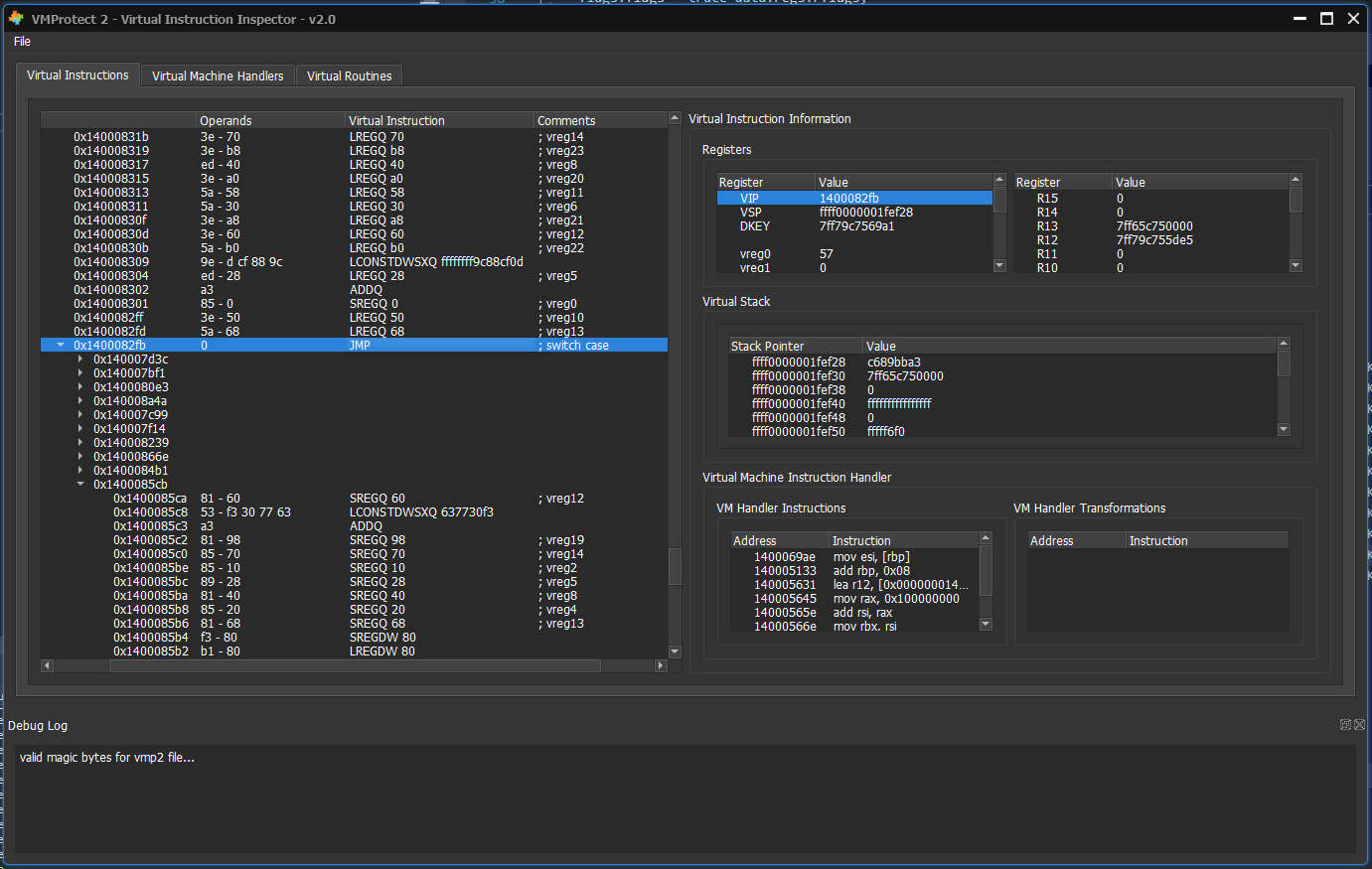
Task: Expand the 0x140007d3c branch
Action: pyautogui.click(x=80, y=360)
